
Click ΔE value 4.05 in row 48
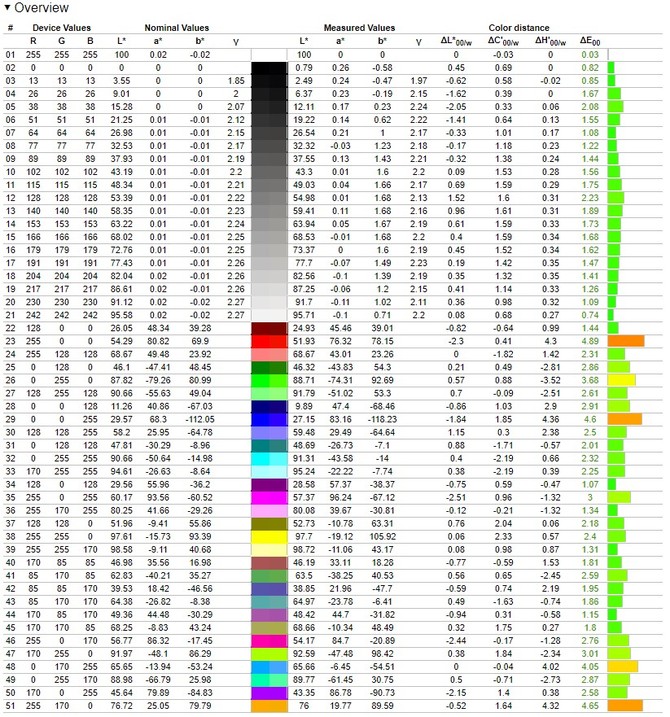[x=590, y=667]
